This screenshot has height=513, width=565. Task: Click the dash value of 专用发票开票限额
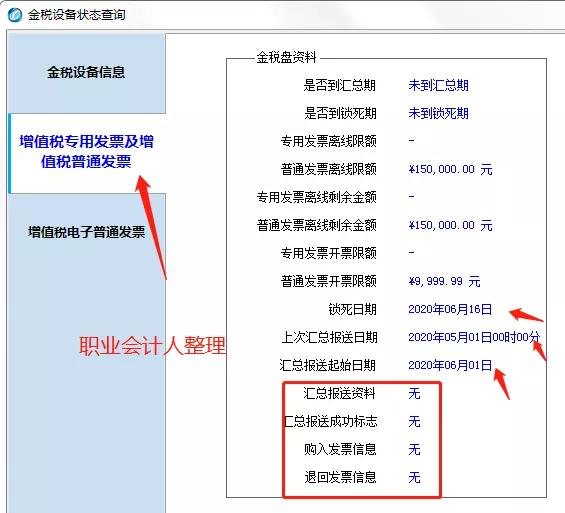pos(411,253)
